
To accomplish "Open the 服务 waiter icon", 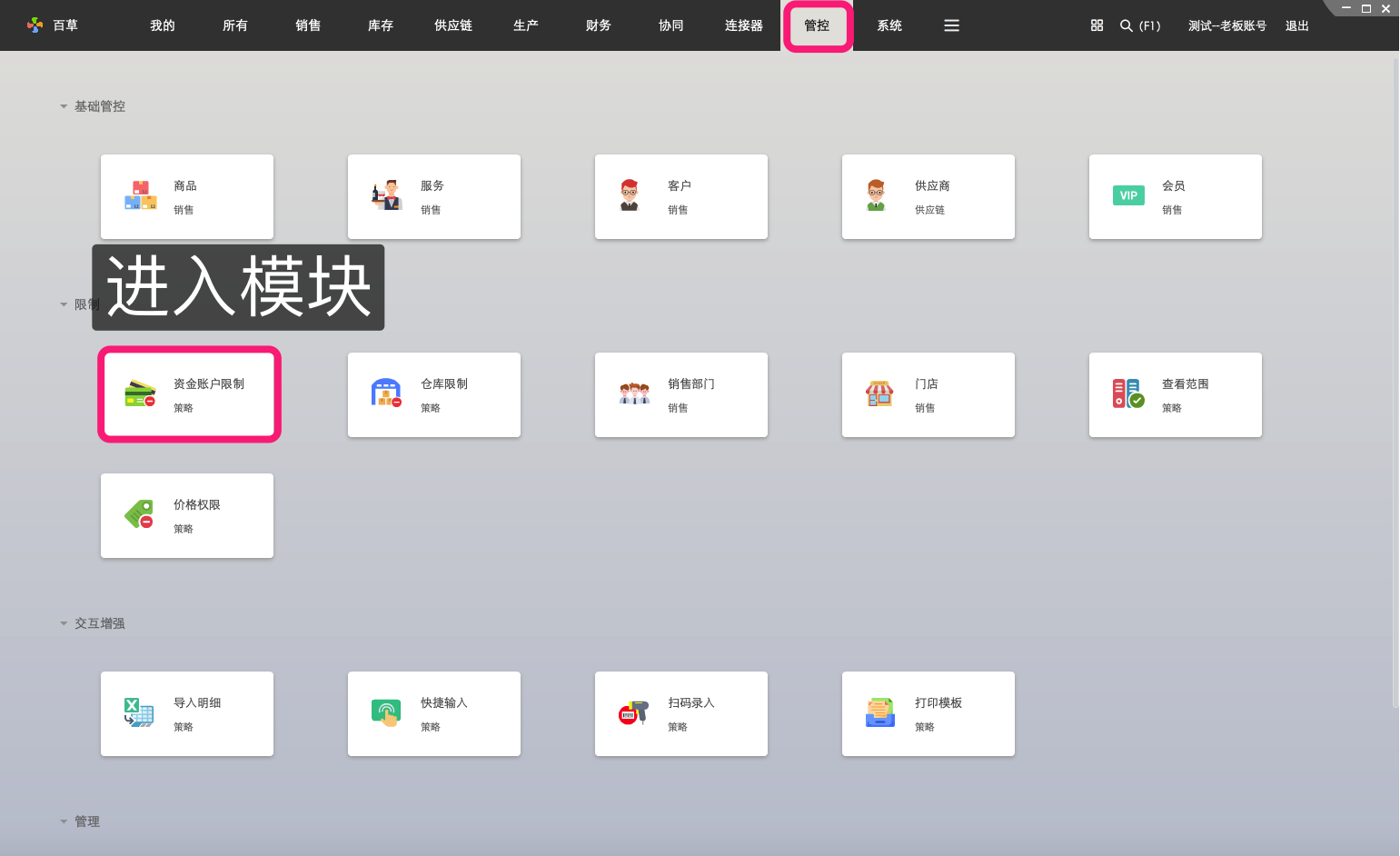I will point(387,195).
